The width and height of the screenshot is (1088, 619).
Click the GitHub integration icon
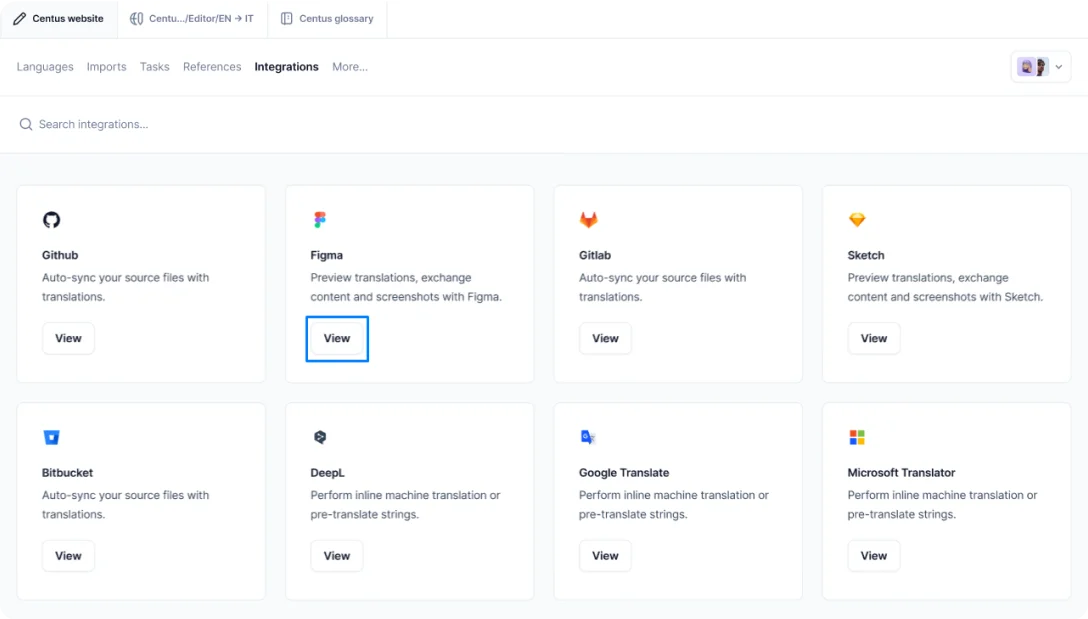pyautogui.click(x=51, y=219)
